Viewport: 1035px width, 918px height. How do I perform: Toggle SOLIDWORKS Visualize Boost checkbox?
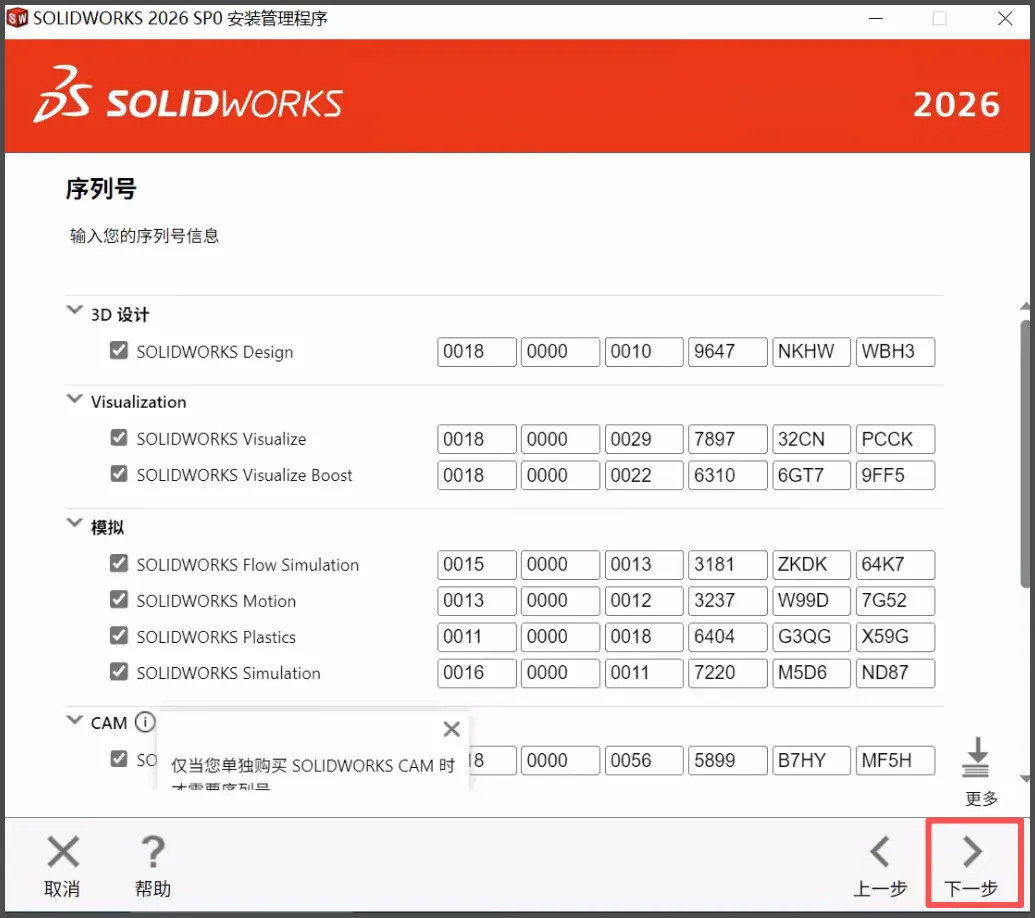(119, 474)
